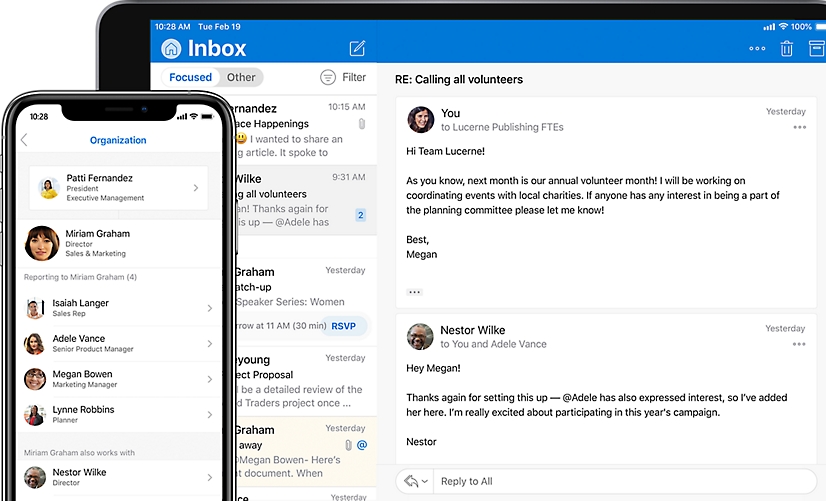The image size is (826, 501).
Task: Click the RSVP button on the invite
Action: pyautogui.click(x=343, y=325)
